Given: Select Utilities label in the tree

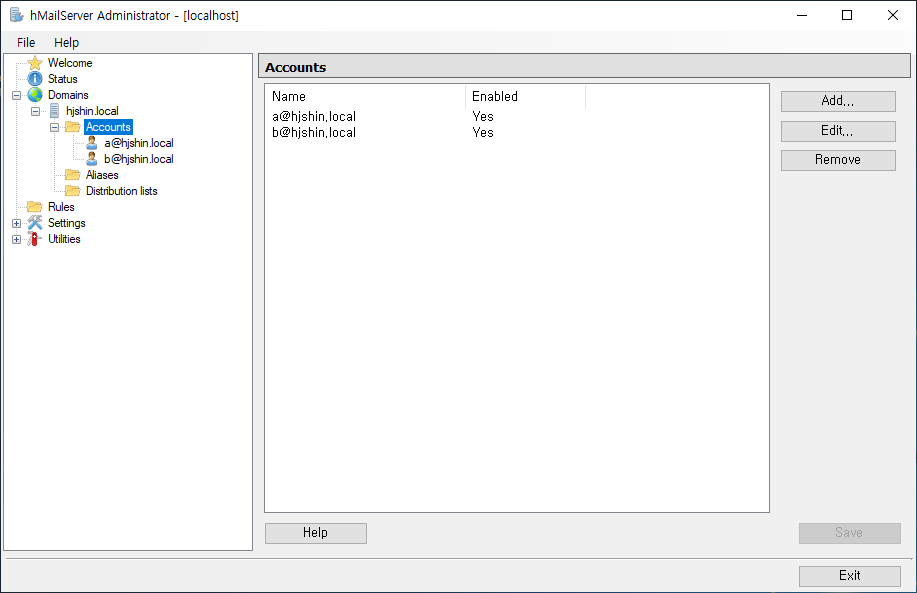Looking at the screenshot, I should click(x=64, y=239).
